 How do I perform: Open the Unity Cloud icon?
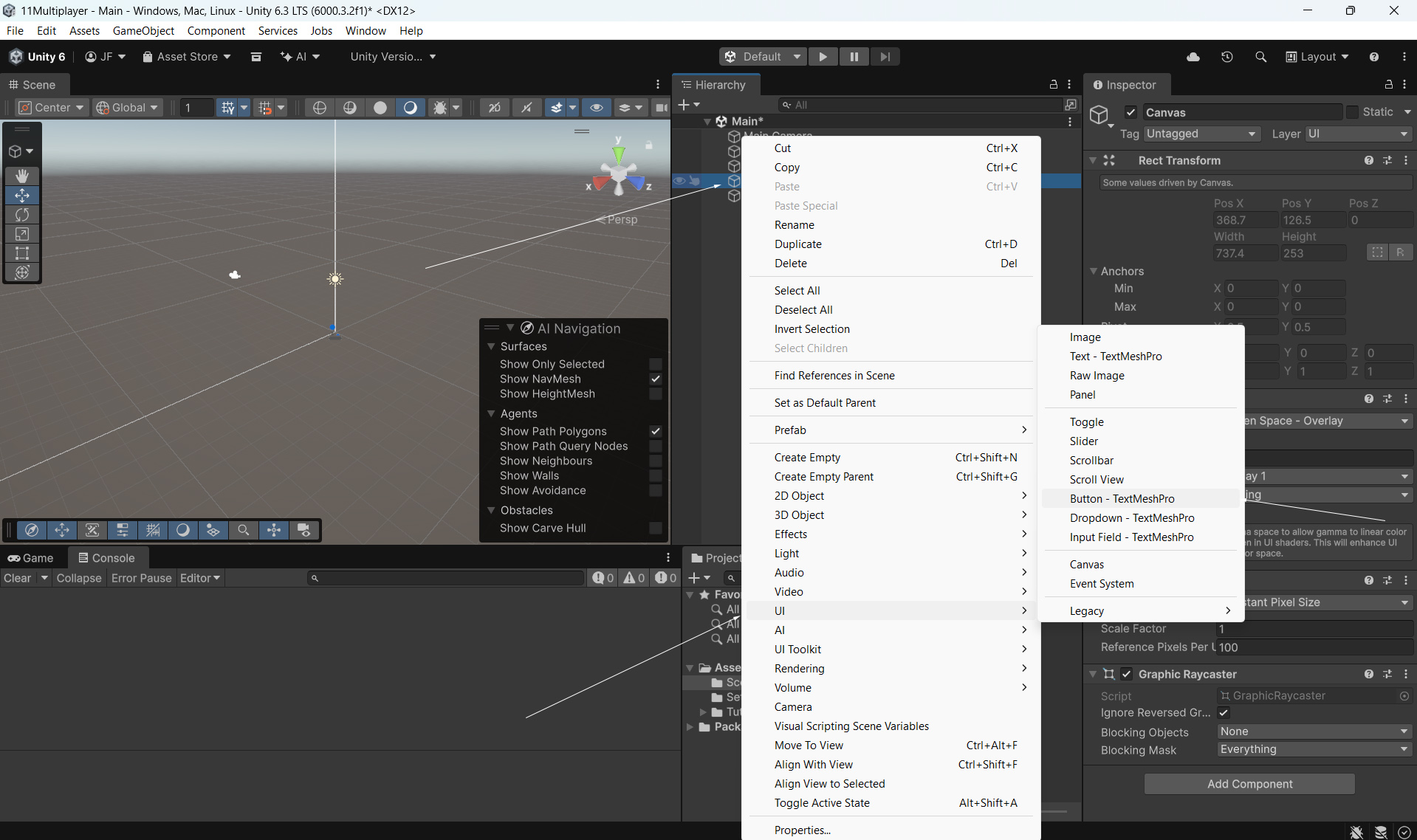[x=1193, y=57]
